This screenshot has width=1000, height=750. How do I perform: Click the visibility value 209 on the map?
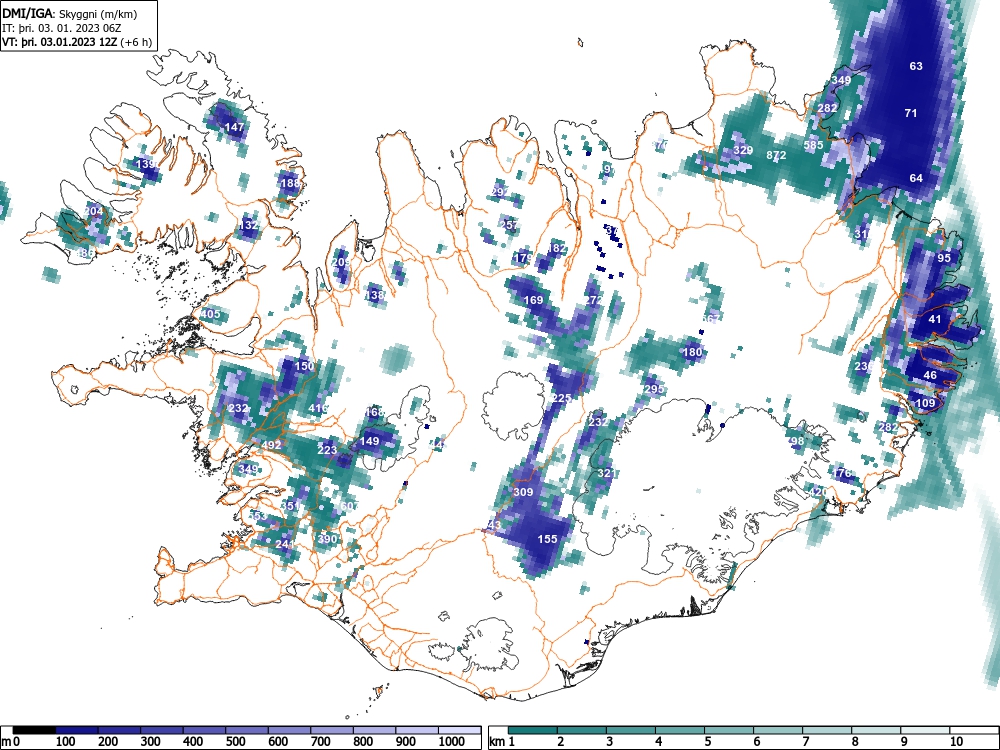pos(341,262)
